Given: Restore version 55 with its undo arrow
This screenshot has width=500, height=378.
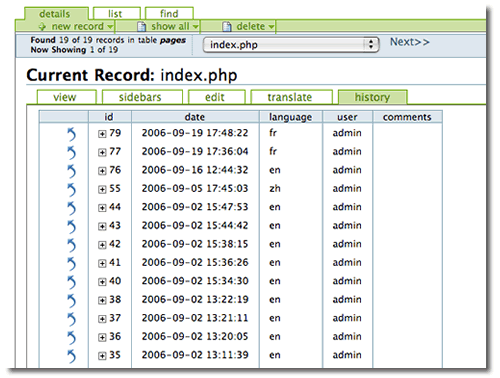Looking at the screenshot, I should click(72, 189).
